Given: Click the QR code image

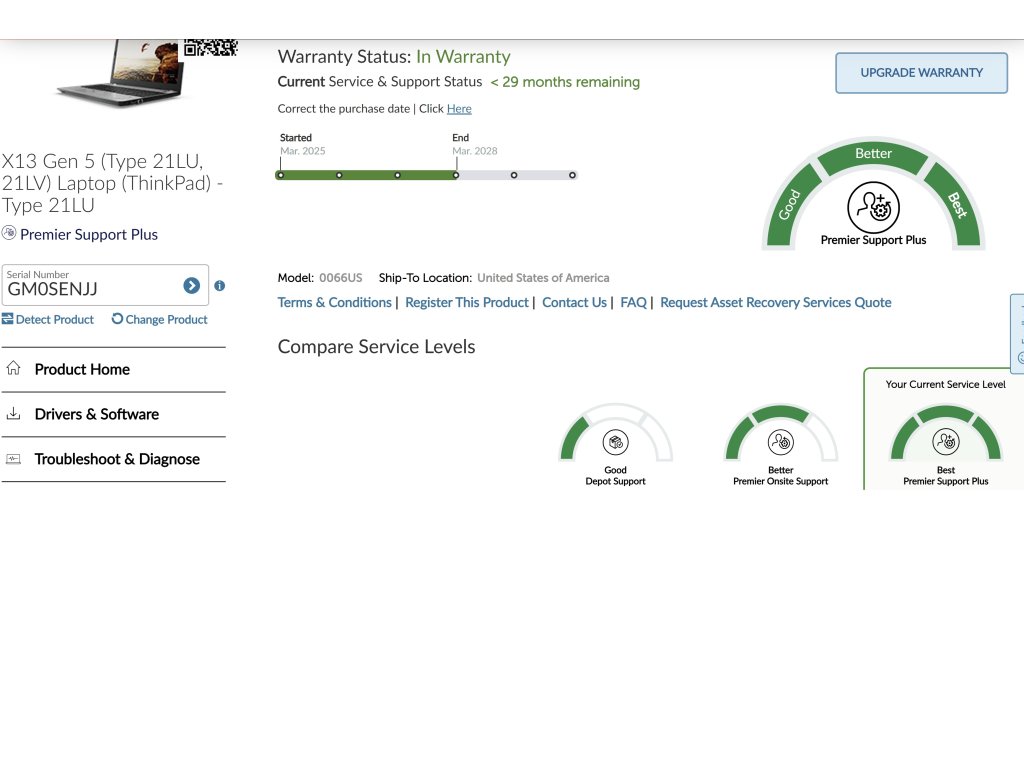Looking at the screenshot, I should tap(210, 46).
